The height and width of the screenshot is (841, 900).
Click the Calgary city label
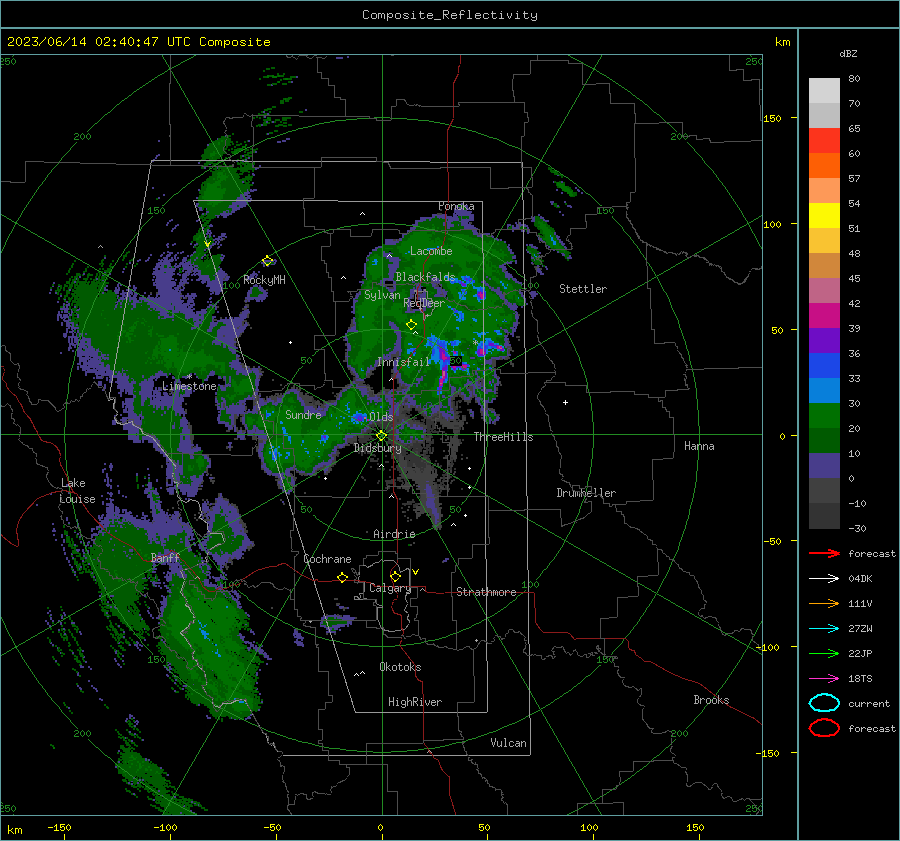[x=390, y=588]
